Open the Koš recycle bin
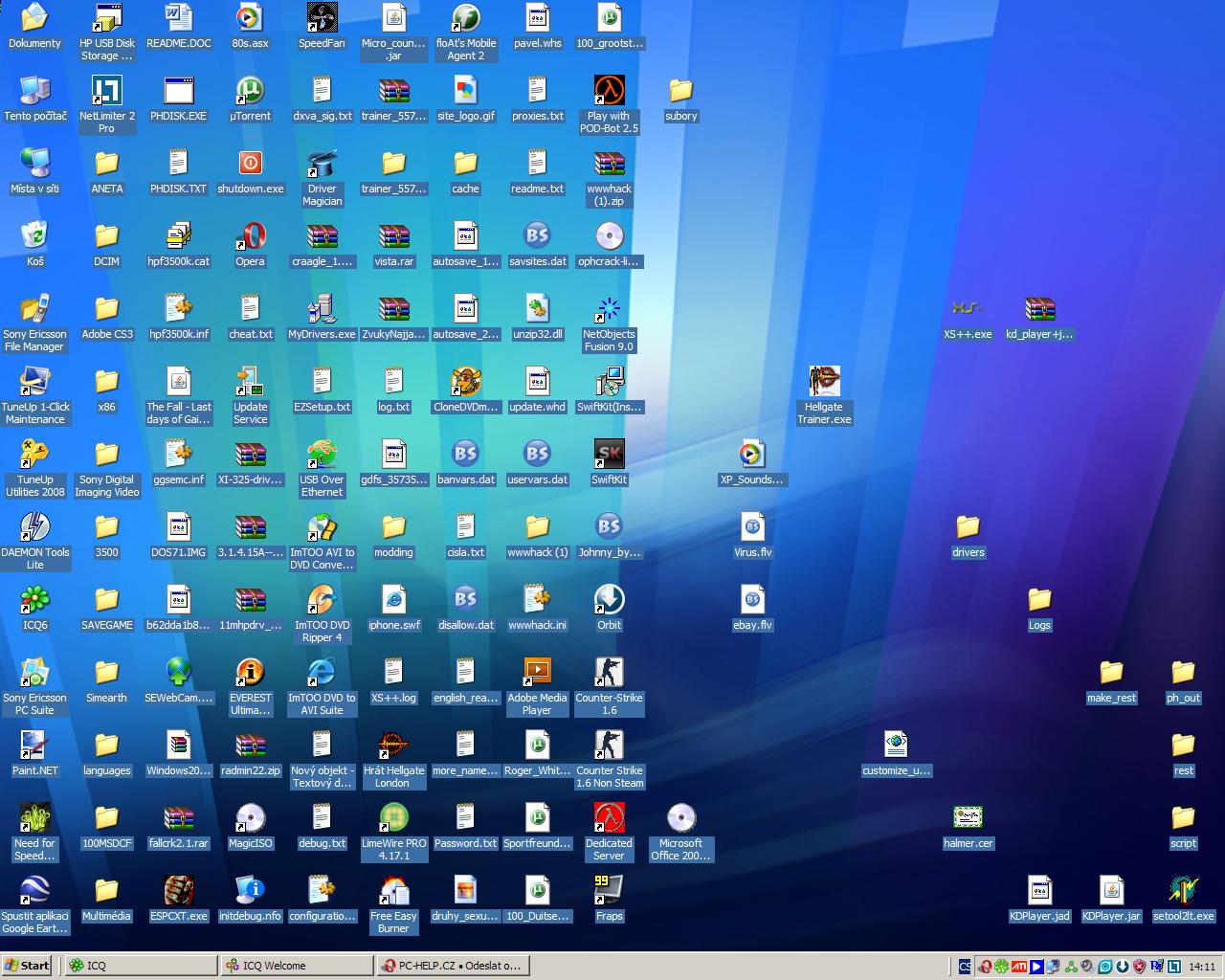Screen dimensions: 1225x980 click(x=34, y=236)
